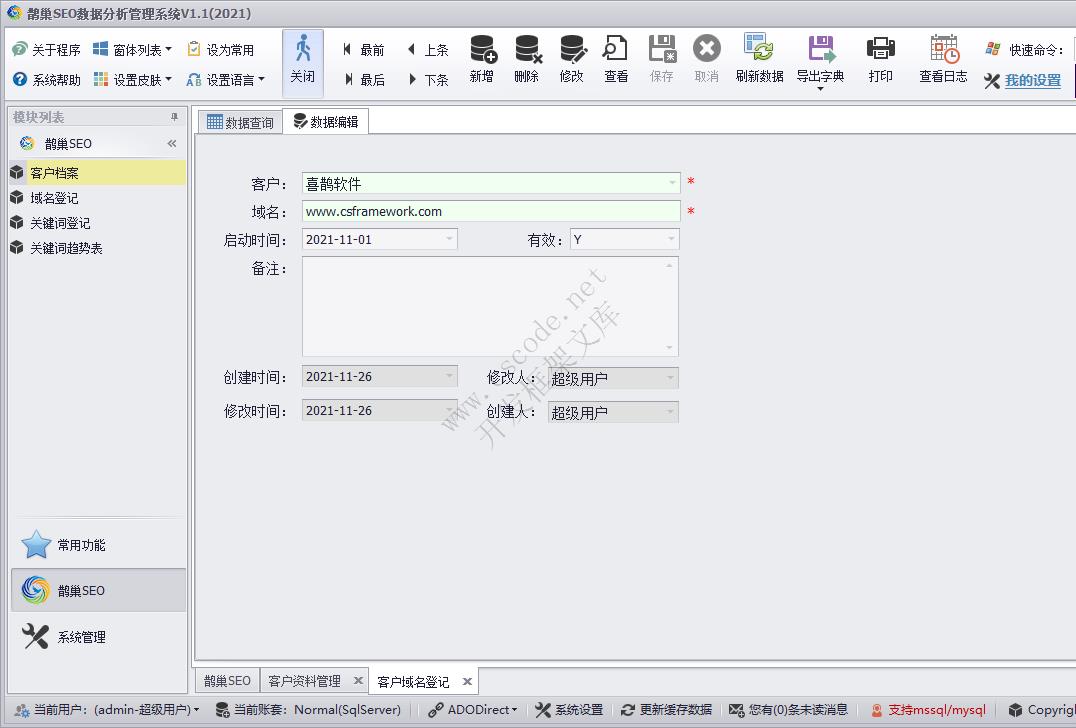
Task: Switch to the 数据查询 tab
Action: coord(240,122)
